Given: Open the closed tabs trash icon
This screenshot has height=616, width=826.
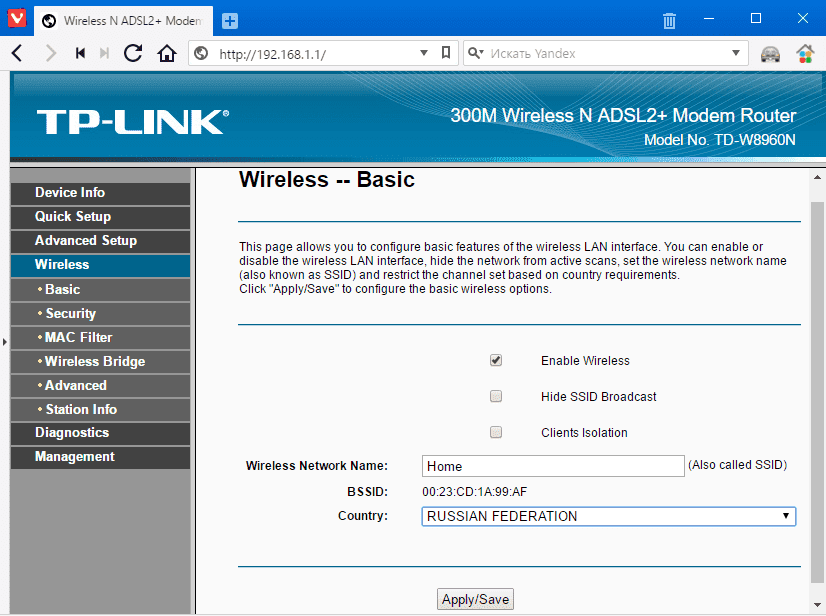Looking at the screenshot, I should pyautogui.click(x=669, y=21).
